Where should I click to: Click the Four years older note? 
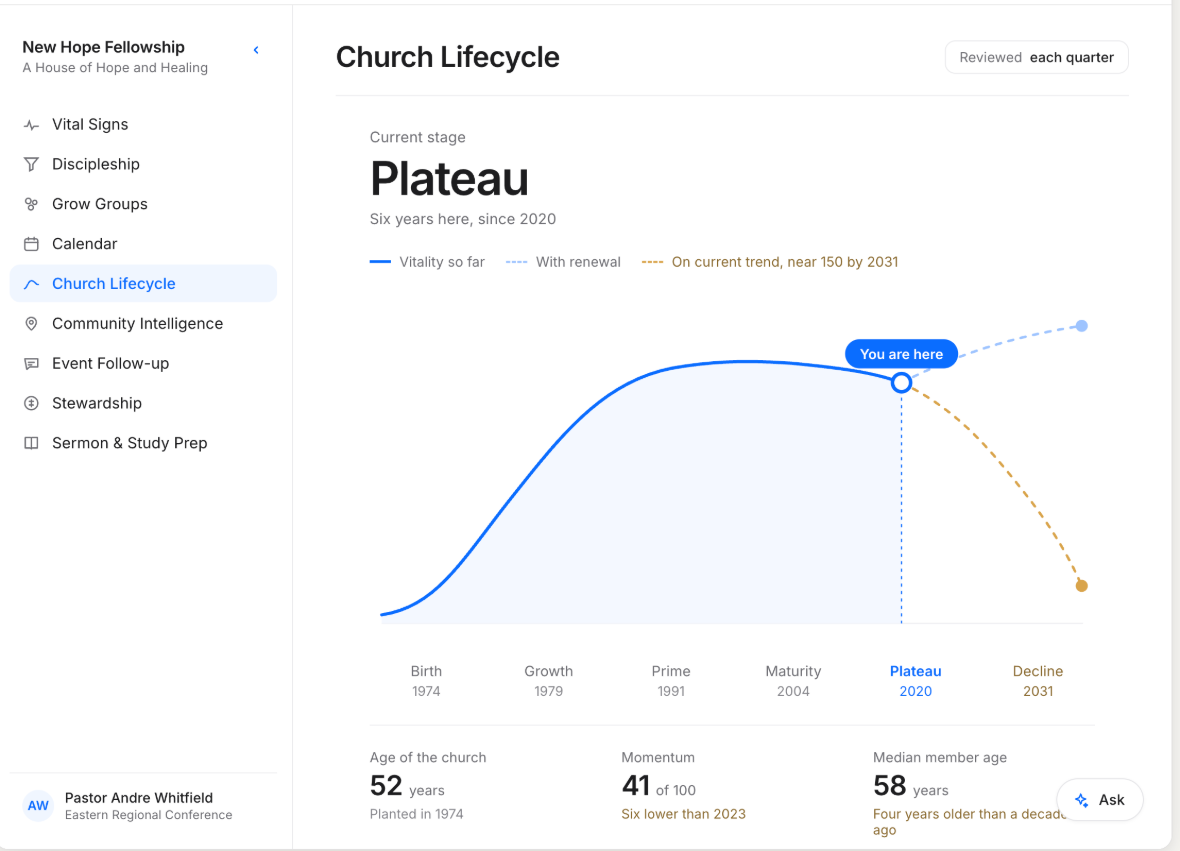pyautogui.click(x=970, y=822)
